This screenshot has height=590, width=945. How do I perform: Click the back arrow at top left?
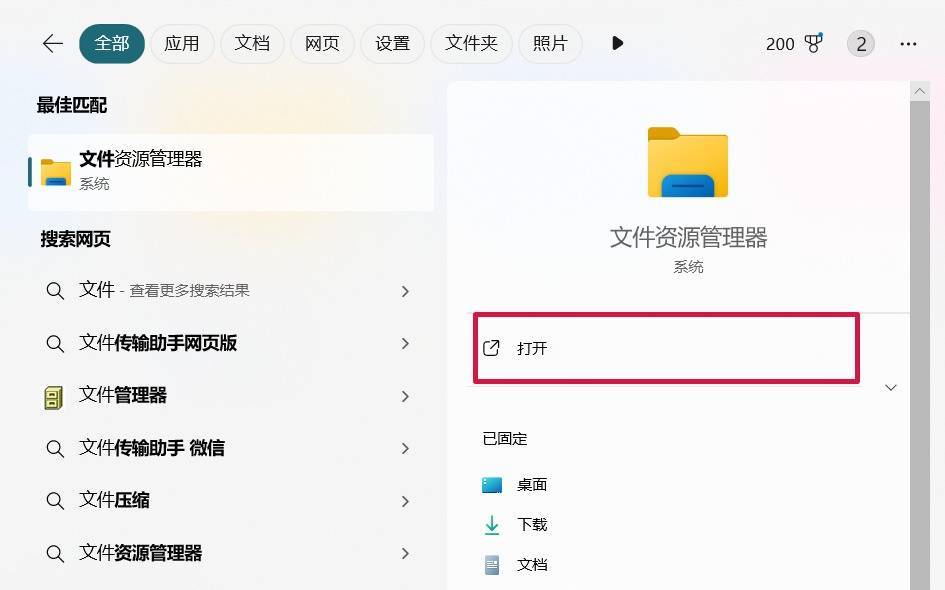click(x=52, y=43)
